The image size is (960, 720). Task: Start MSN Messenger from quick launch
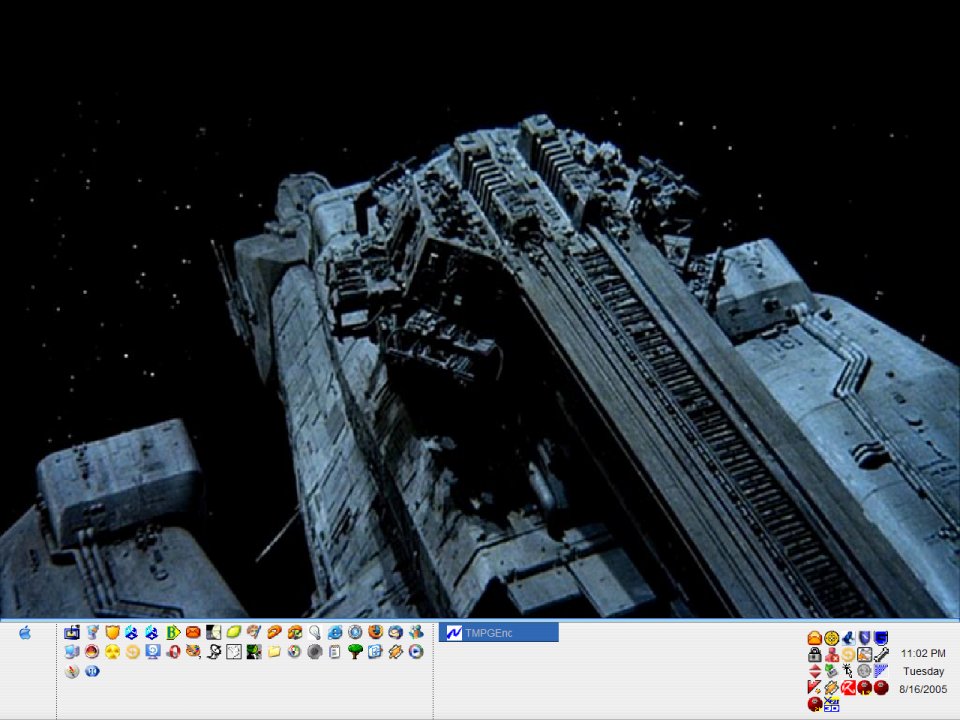coord(416,632)
